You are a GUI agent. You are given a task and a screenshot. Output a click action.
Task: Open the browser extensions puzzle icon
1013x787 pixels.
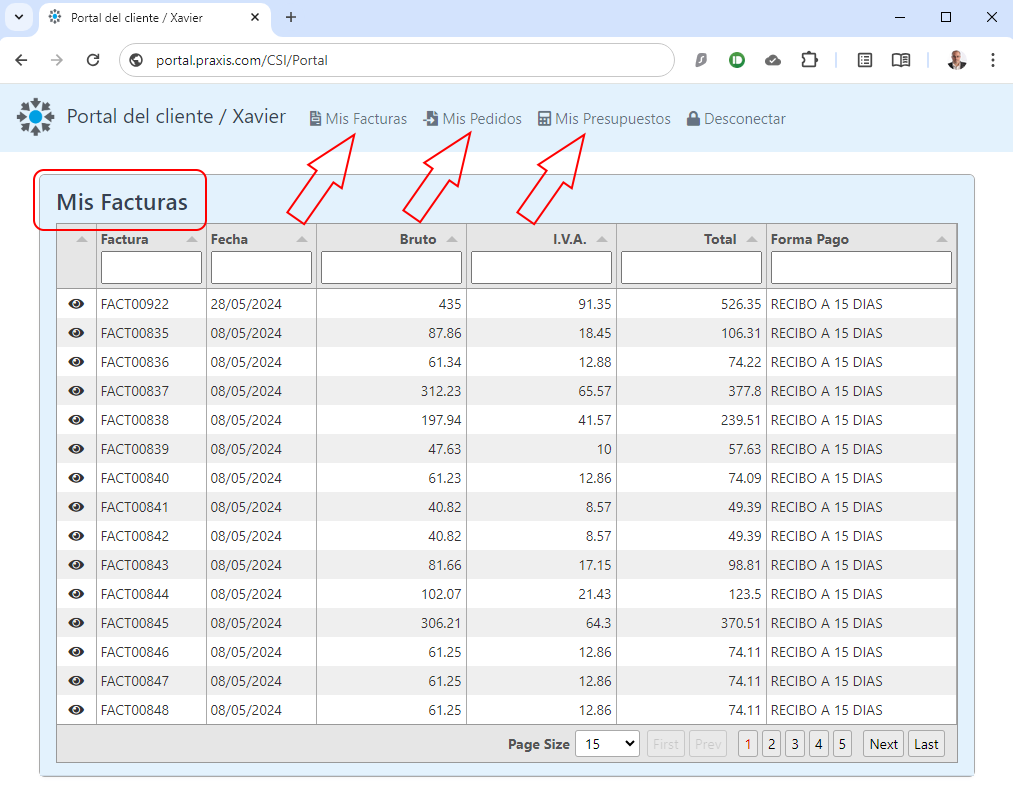coord(809,60)
